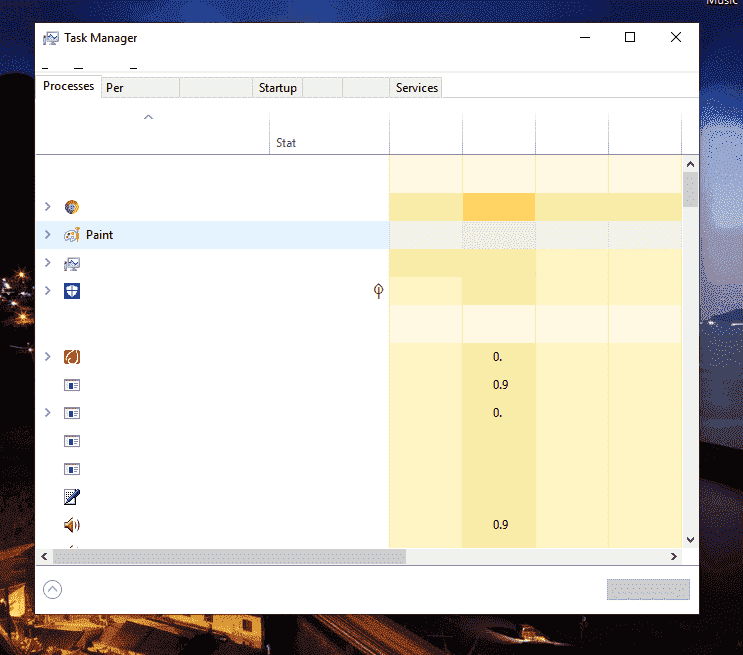Select the blue shield icon process
Screen dimensions: 743x655
pos(72,291)
